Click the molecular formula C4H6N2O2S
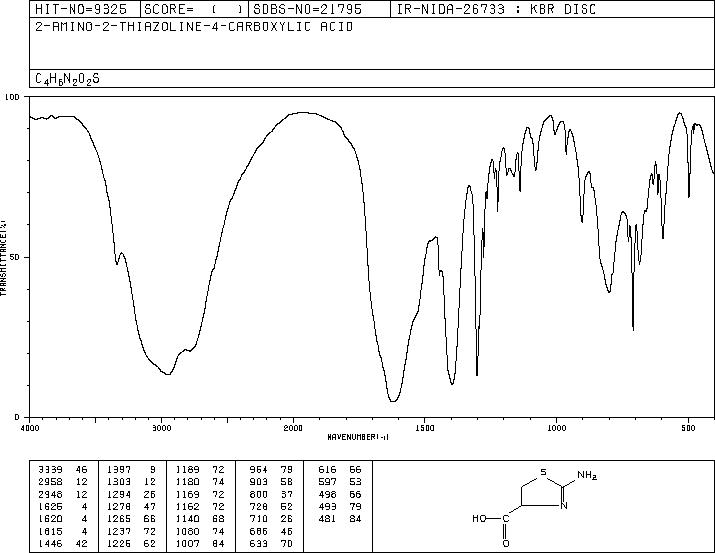The height and width of the screenshot is (553, 715). pos(67,79)
